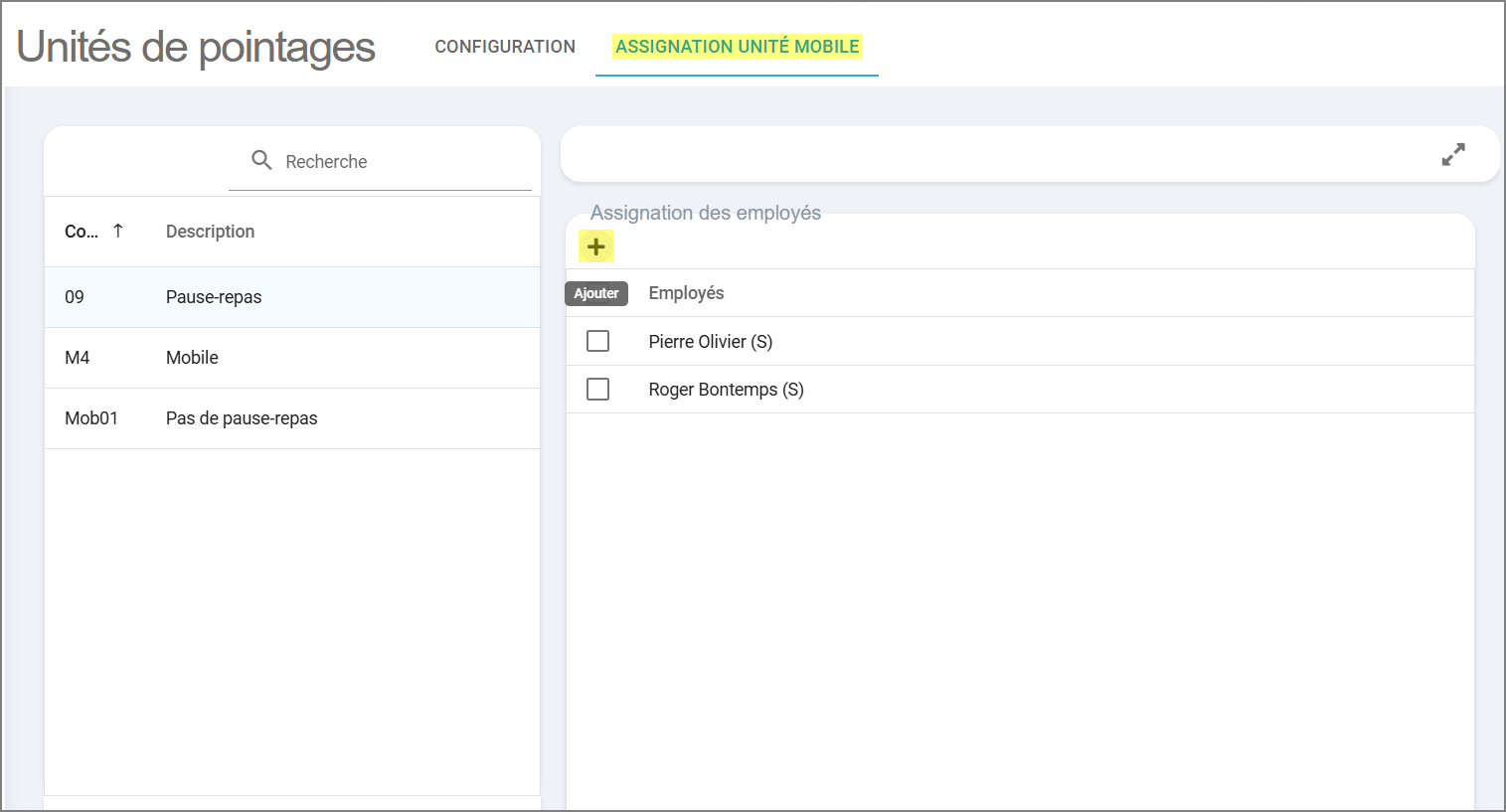Image resolution: width=1506 pixels, height=812 pixels.
Task: Click the Ajouter tooltip label
Action: point(596,293)
